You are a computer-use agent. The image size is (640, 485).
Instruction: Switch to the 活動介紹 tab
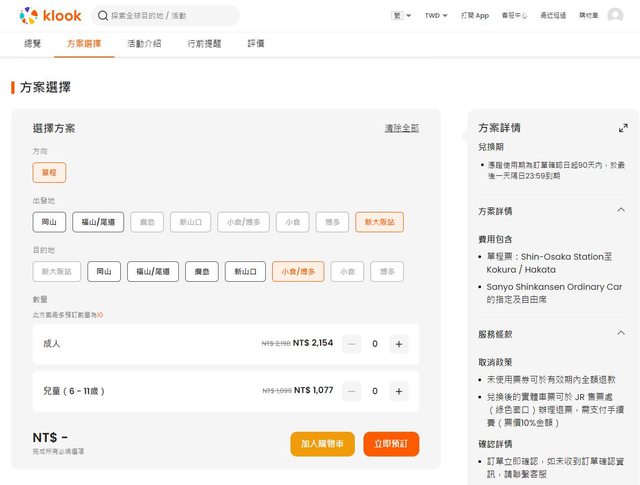[x=144, y=44]
